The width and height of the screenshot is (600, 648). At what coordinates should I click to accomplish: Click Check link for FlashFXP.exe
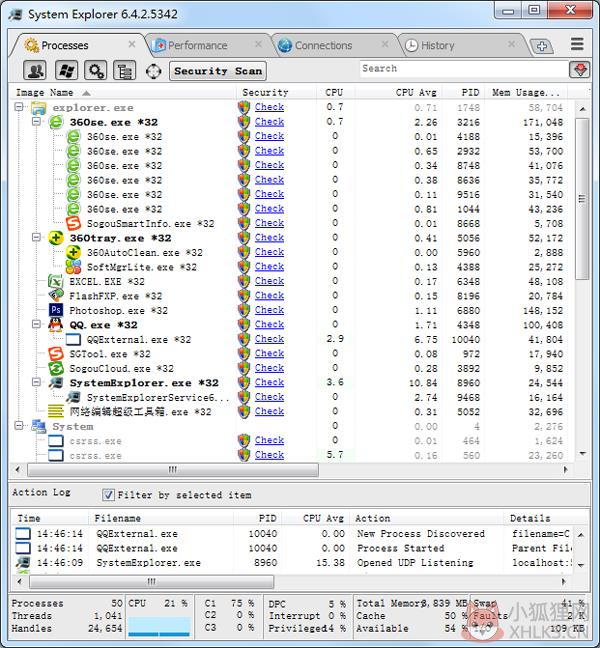click(x=269, y=295)
